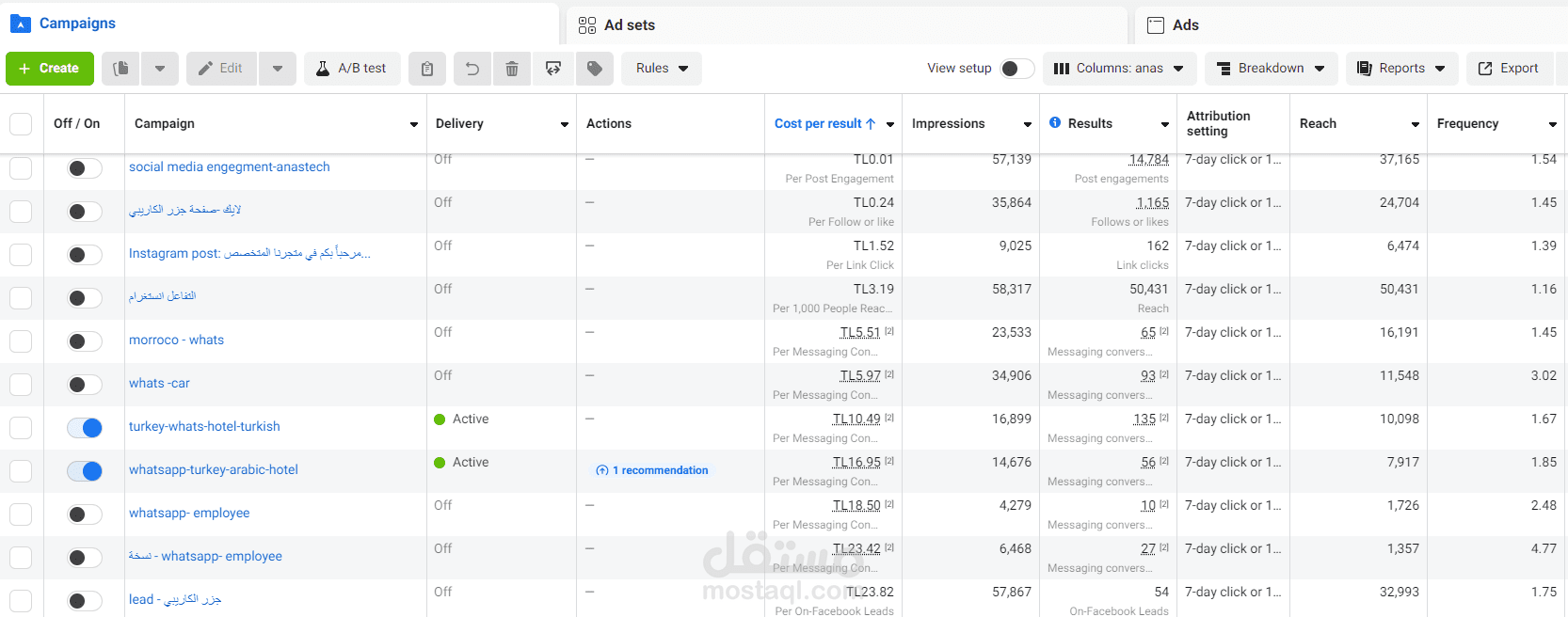This screenshot has height=617, width=1568.
Task: Click the 1 recommendation link
Action: click(x=660, y=470)
